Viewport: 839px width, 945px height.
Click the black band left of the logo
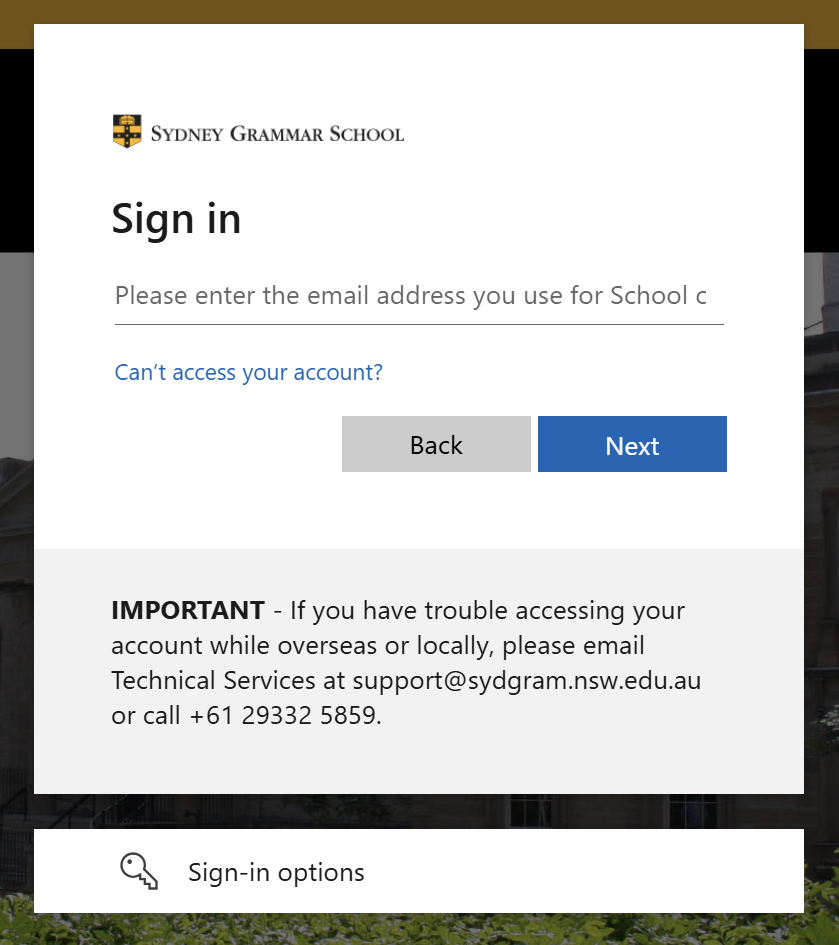coord(16,150)
